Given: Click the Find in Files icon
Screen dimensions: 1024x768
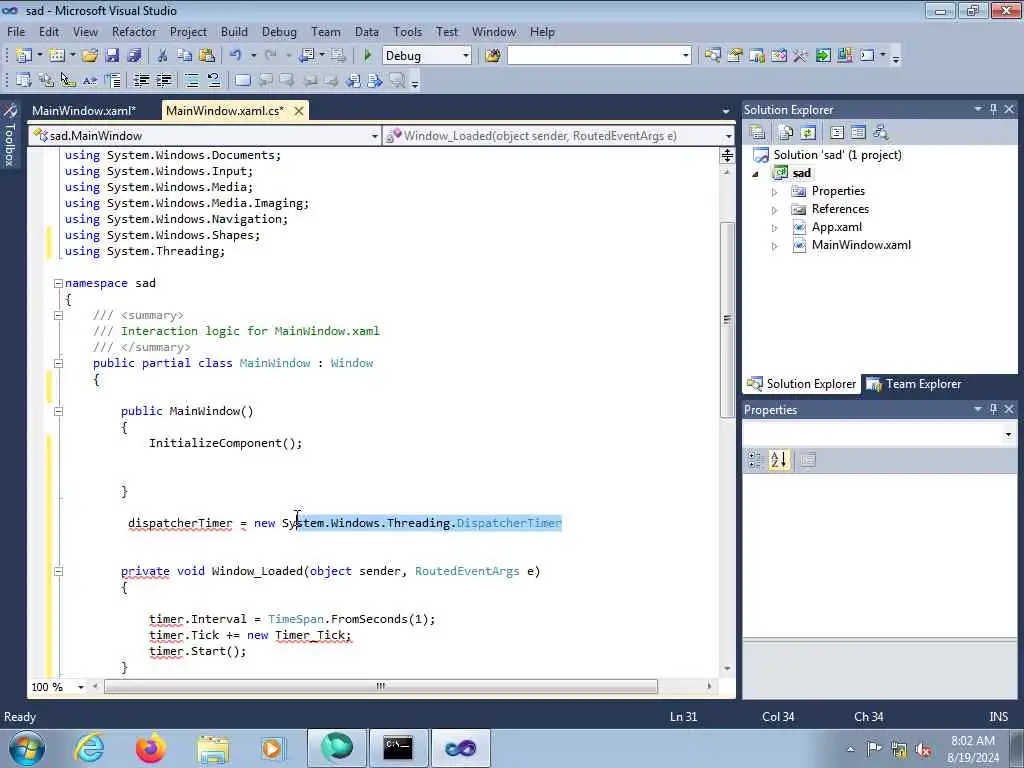Looking at the screenshot, I should (x=492, y=56).
